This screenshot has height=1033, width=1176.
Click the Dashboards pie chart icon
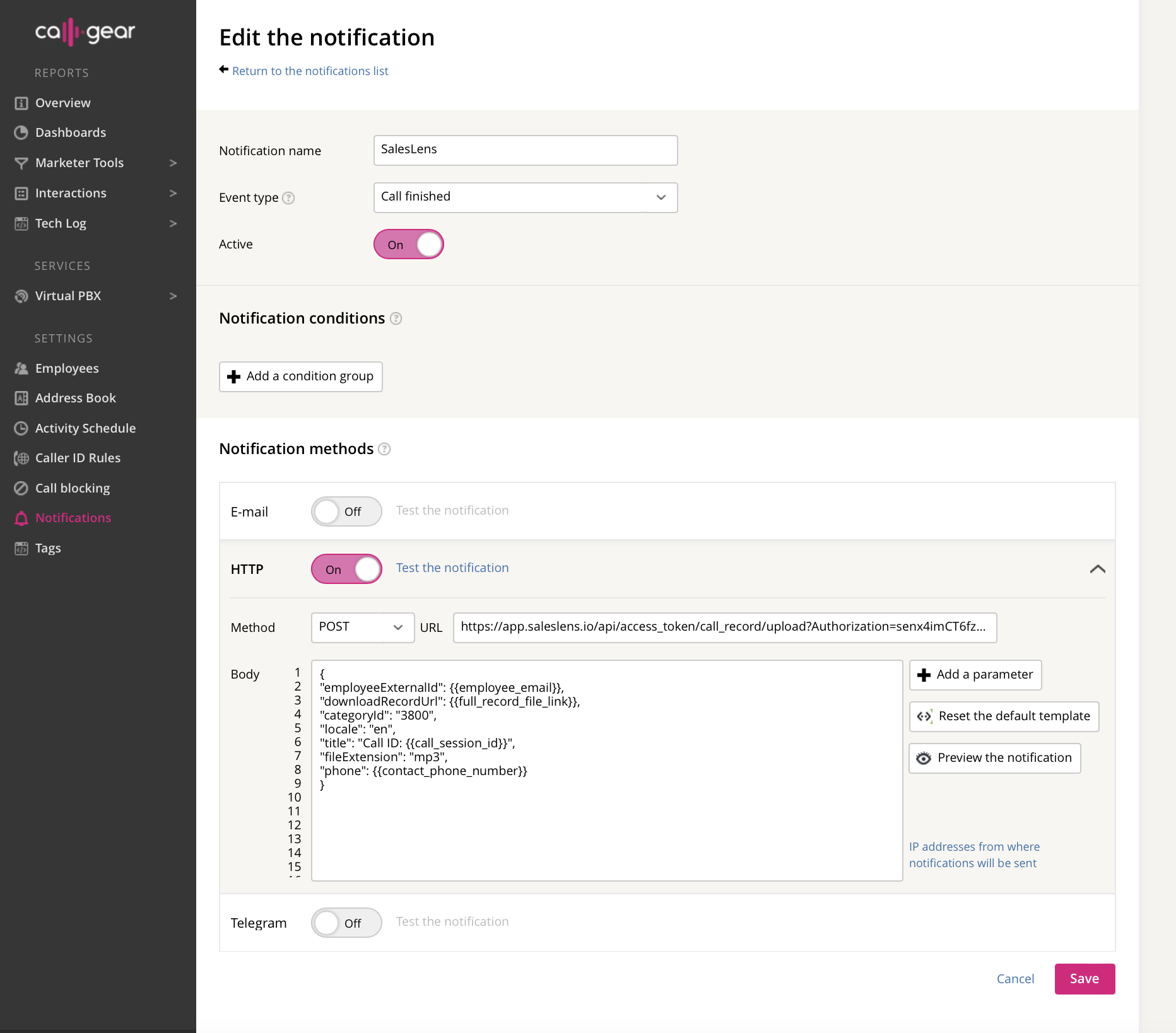[x=21, y=132]
